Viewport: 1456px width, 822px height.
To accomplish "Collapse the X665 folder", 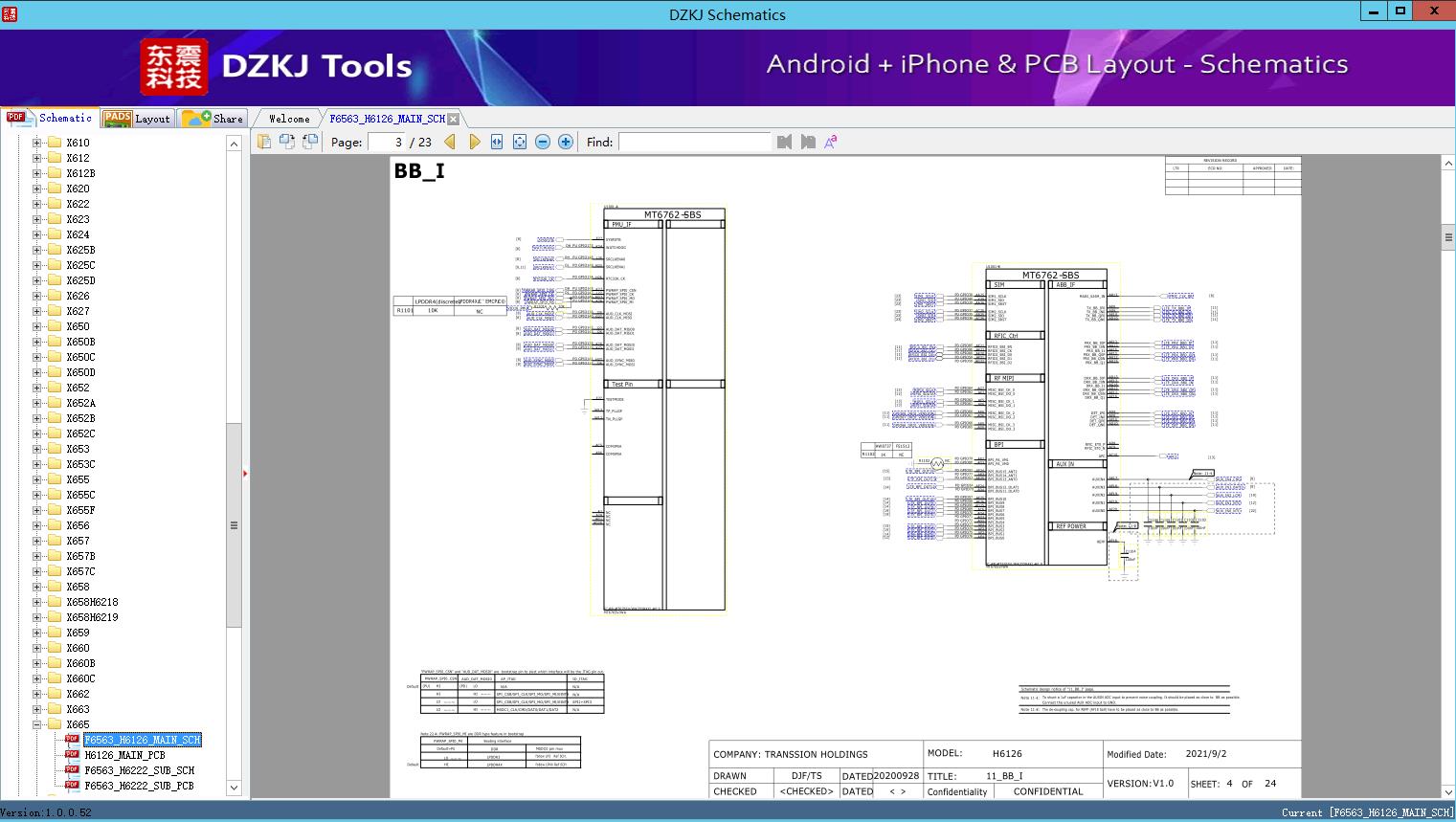I will click(x=37, y=724).
